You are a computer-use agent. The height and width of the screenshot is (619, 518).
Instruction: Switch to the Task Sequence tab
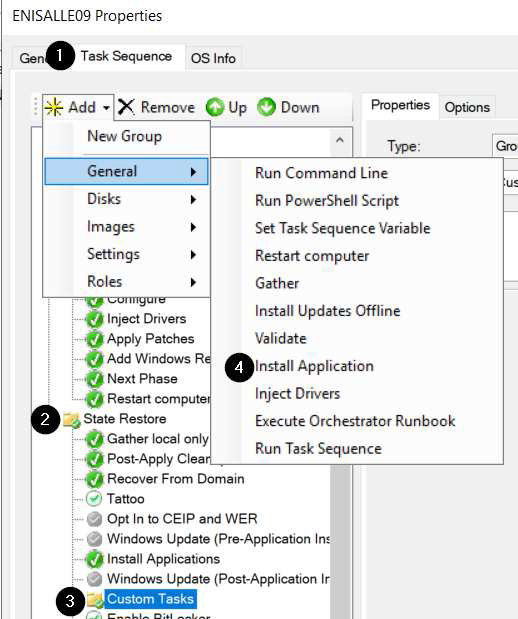point(126,56)
